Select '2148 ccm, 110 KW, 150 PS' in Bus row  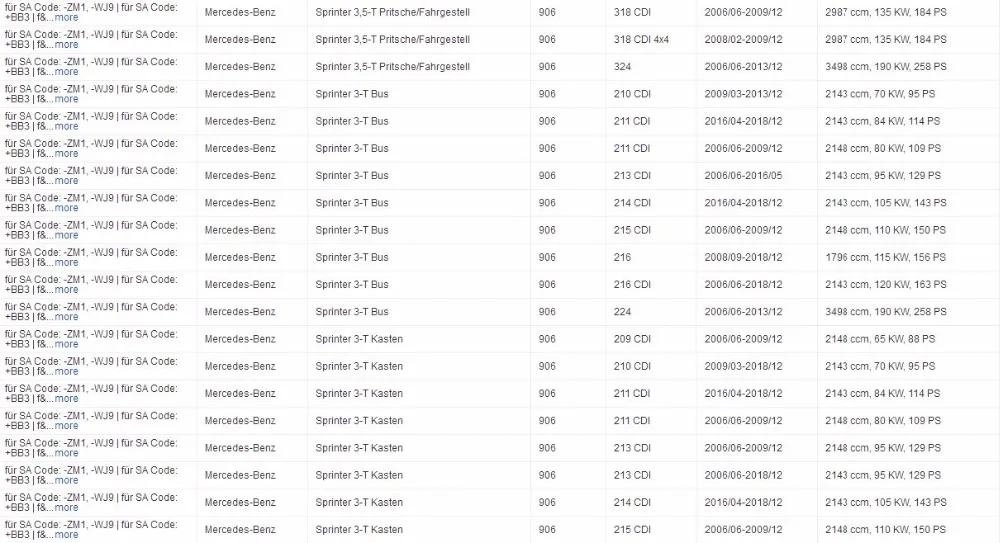(x=885, y=230)
